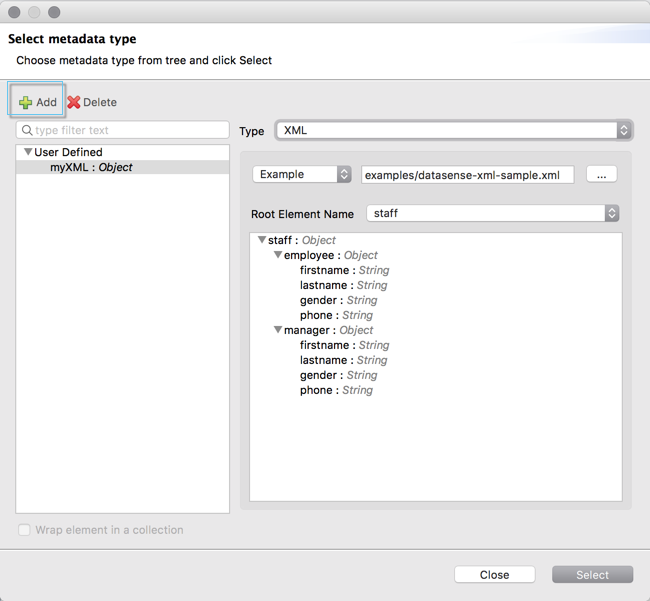Select myXML object in tree
650x601 pixels.
pyautogui.click(x=91, y=168)
